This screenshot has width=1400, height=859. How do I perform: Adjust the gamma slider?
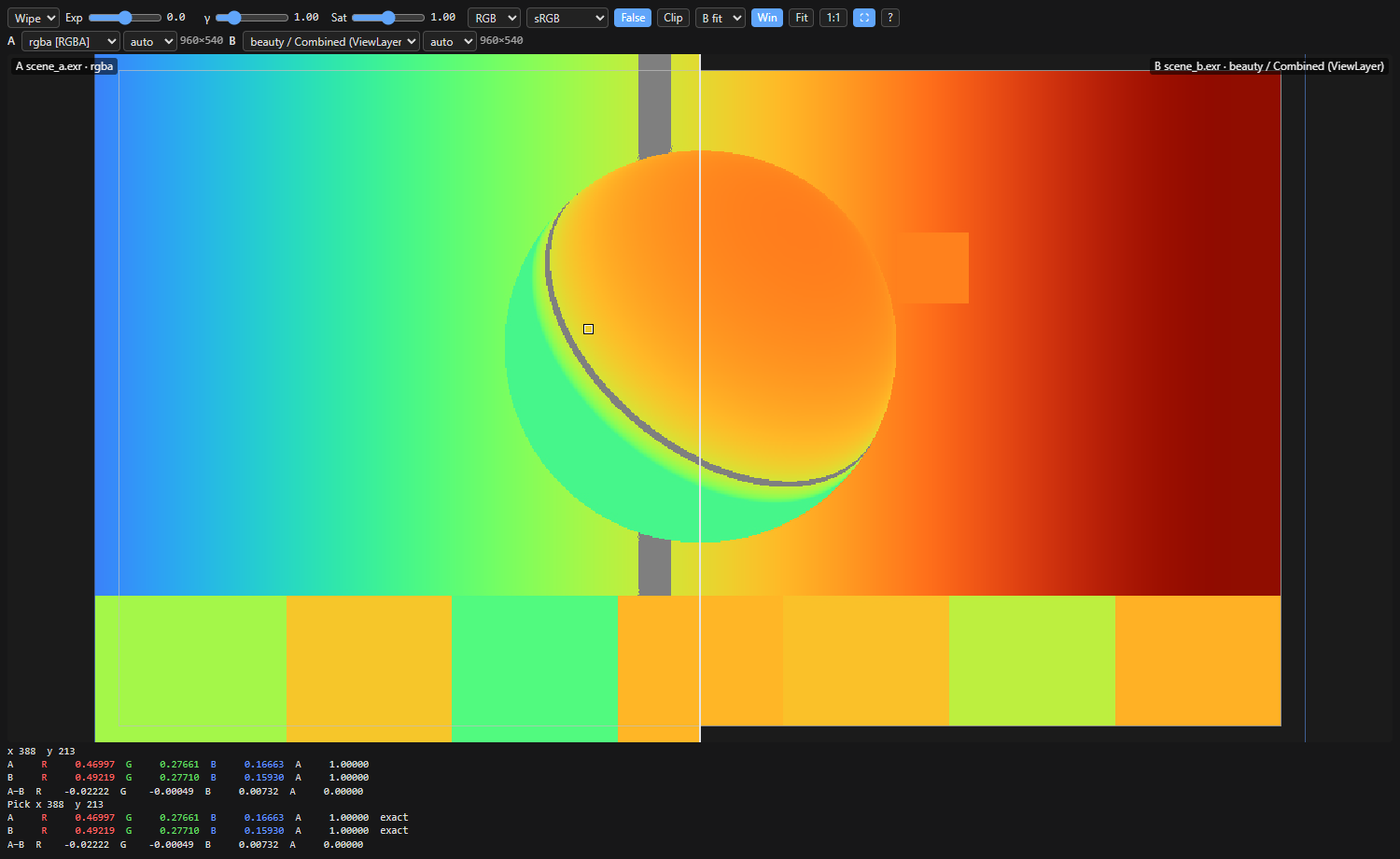pos(252,18)
